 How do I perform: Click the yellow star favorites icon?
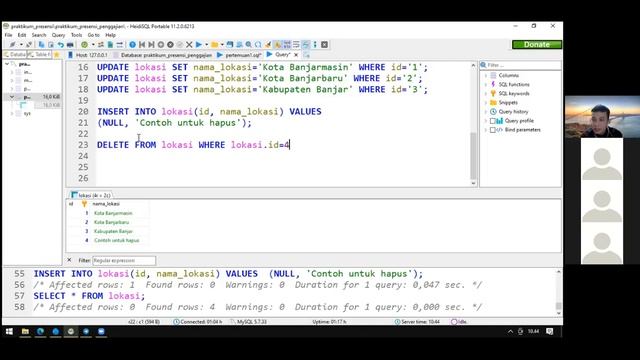[x=56, y=55]
